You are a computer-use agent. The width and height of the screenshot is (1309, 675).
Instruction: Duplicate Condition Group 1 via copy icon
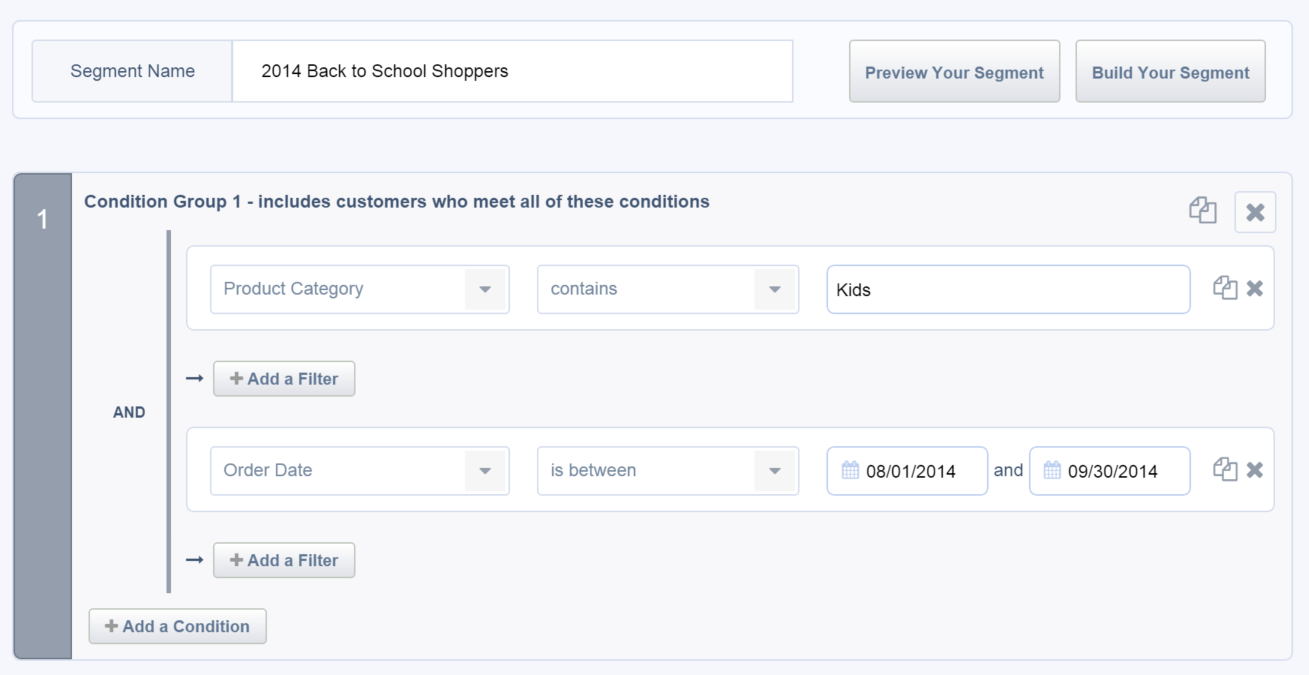click(1202, 211)
